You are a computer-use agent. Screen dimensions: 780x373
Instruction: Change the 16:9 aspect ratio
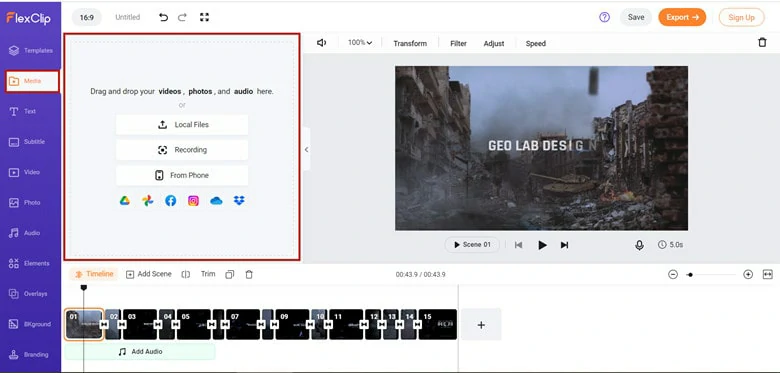tap(87, 17)
